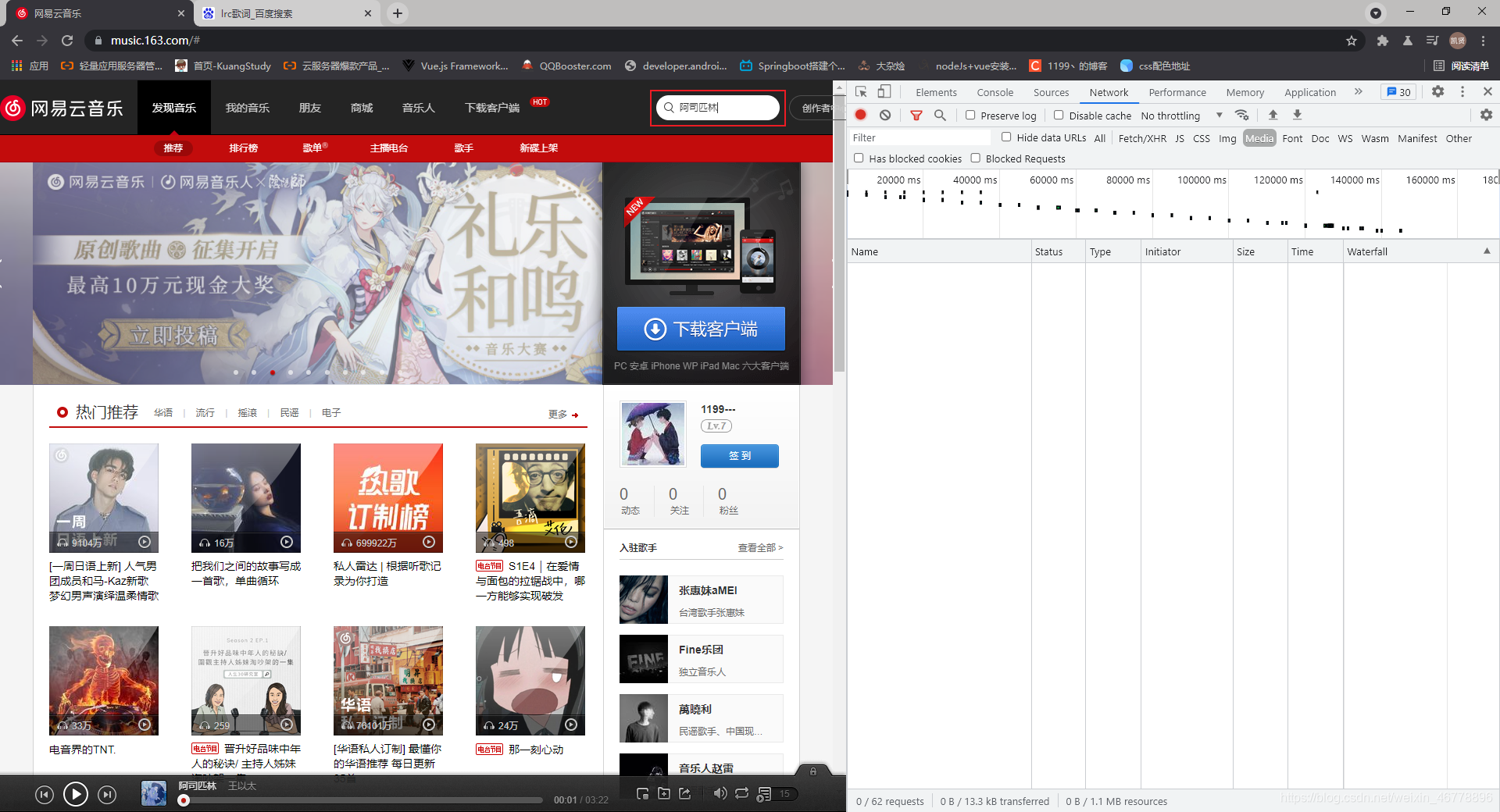Click the Waterfall sort arrow
The width and height of the screenshot is (1500, 812).
coord(1486,251)
